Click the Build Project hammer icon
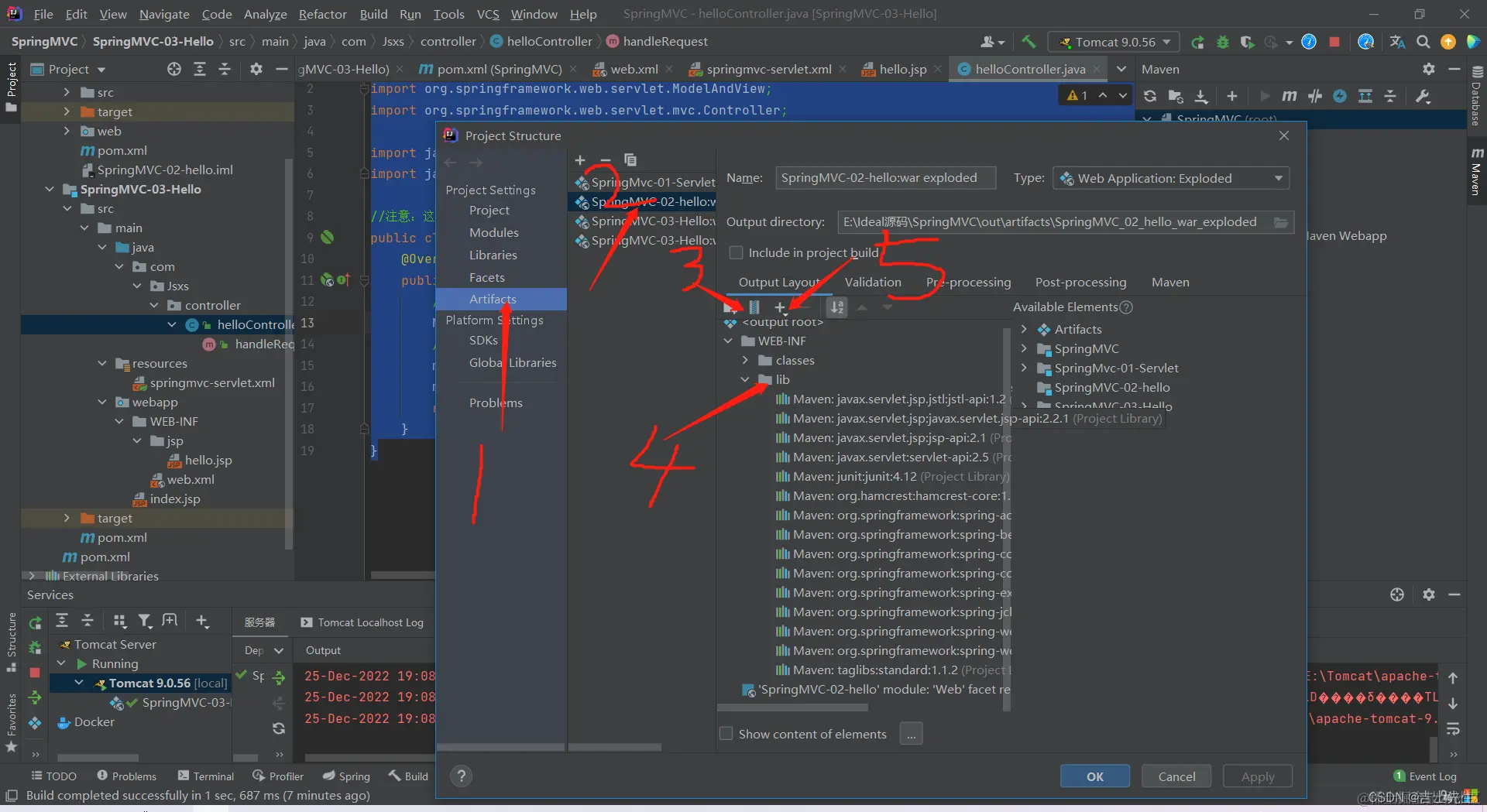 tap(1029, 42)
